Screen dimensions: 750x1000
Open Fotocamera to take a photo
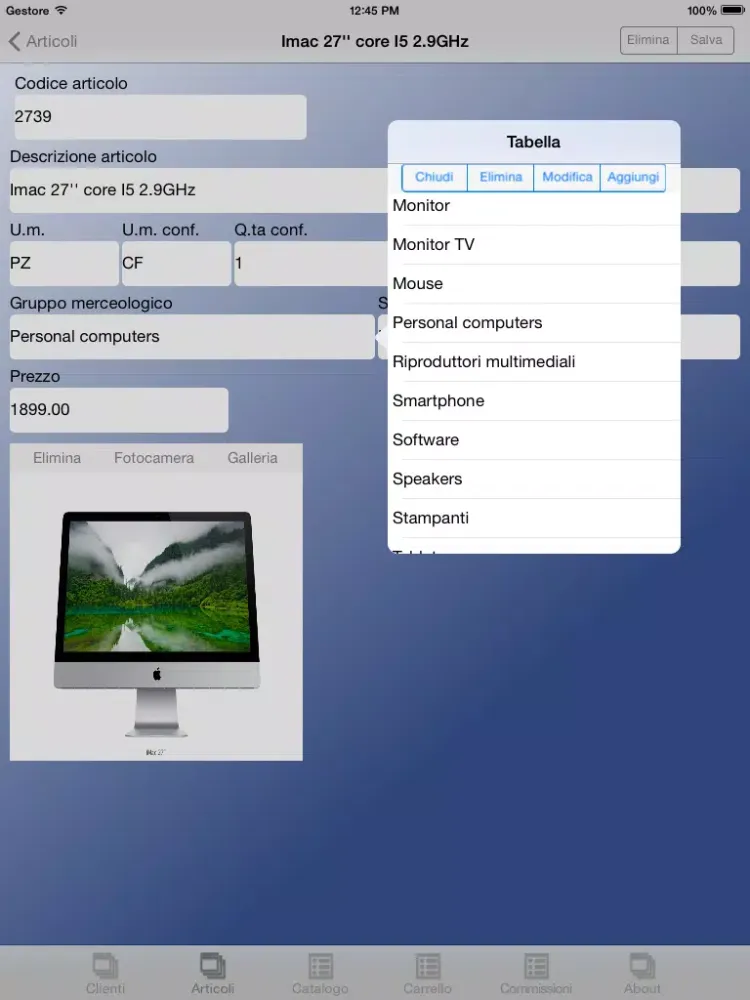(x=154, y=458)
